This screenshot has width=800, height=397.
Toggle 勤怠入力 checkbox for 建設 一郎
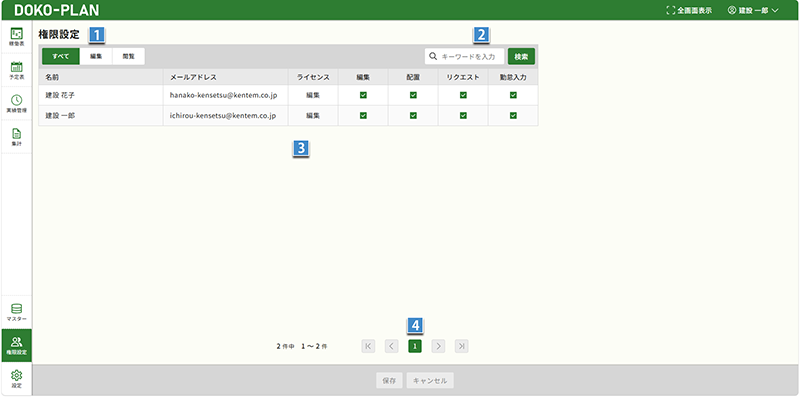tap(513, 115)
